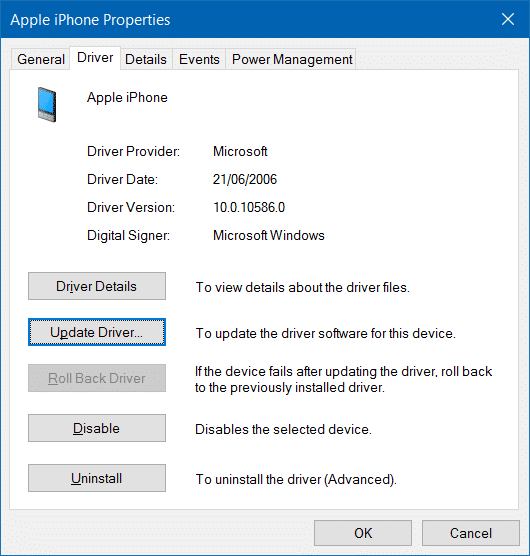Click "To uninstall the driver (Advanced)." text
Screen dimensions: 530x556
(x=296, y=479)
